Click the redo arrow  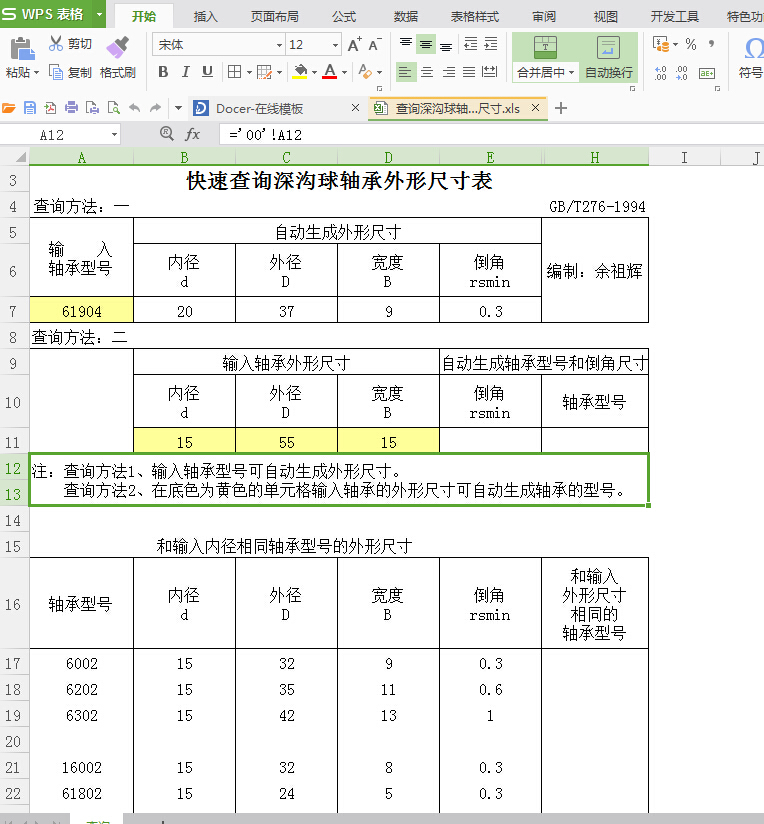155,108
